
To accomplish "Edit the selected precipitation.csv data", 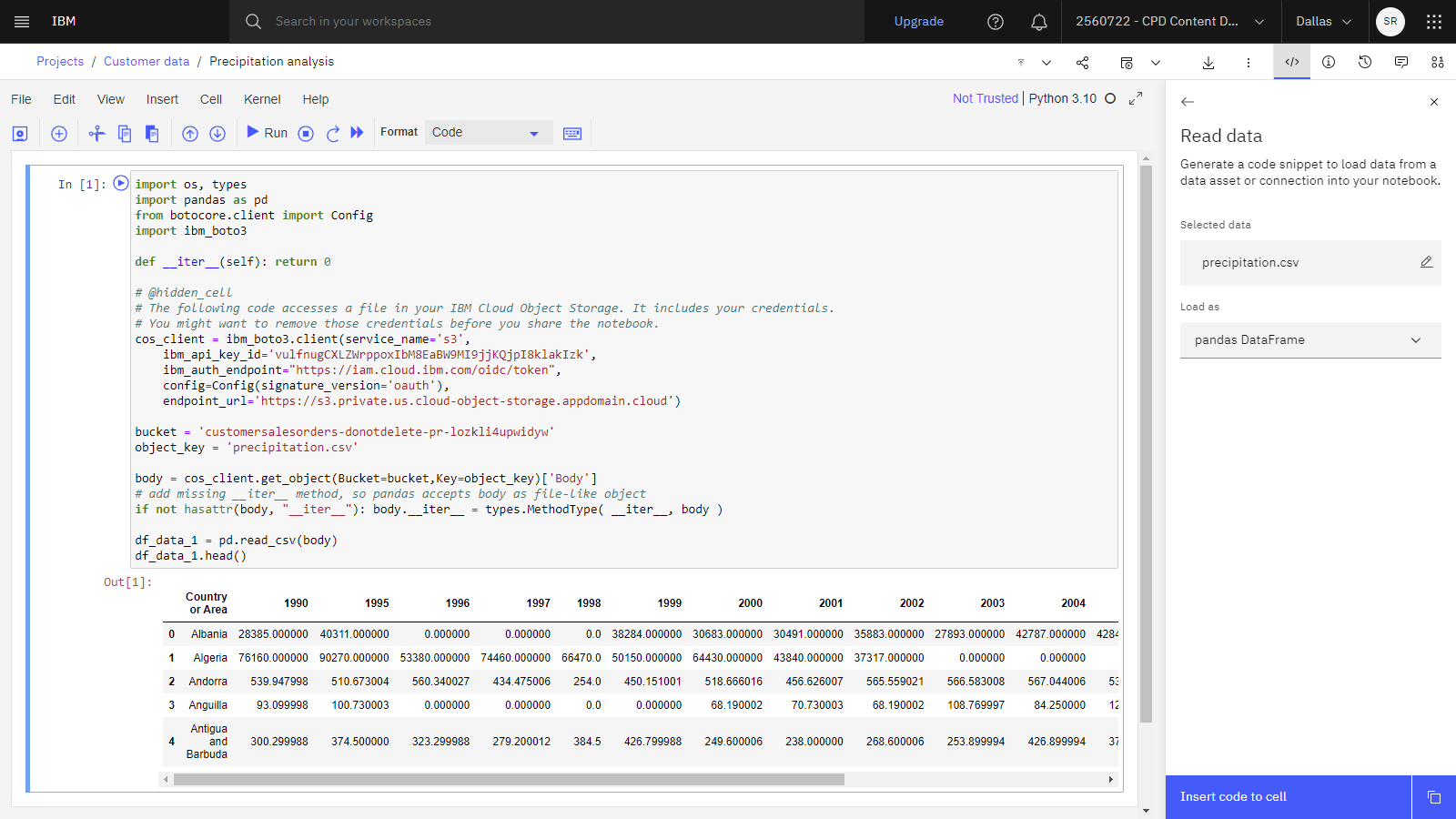I will pyautogui.click(x=1426, y=262).
